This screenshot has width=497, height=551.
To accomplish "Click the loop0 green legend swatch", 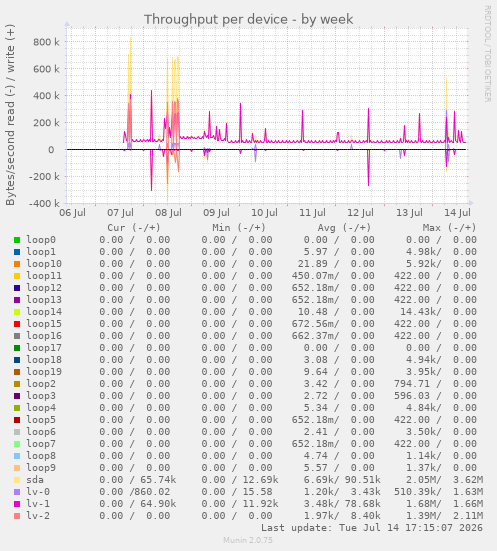I will pyautogui.click(x=17, y=240).
